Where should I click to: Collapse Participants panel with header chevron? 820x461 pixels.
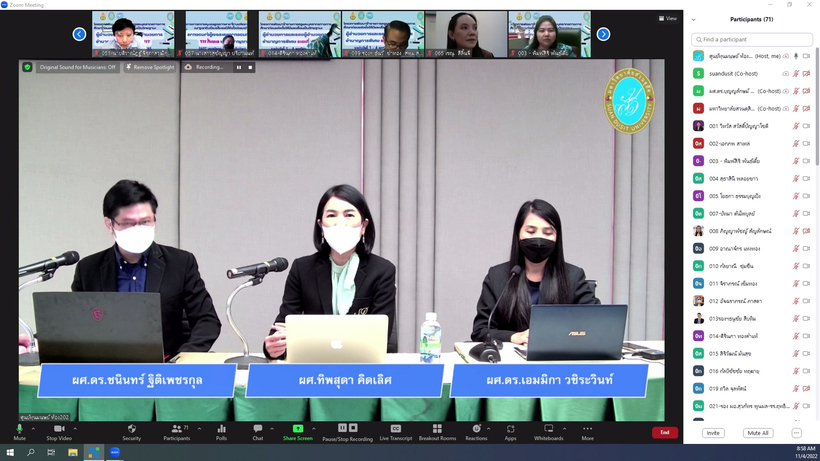point(693,19)
